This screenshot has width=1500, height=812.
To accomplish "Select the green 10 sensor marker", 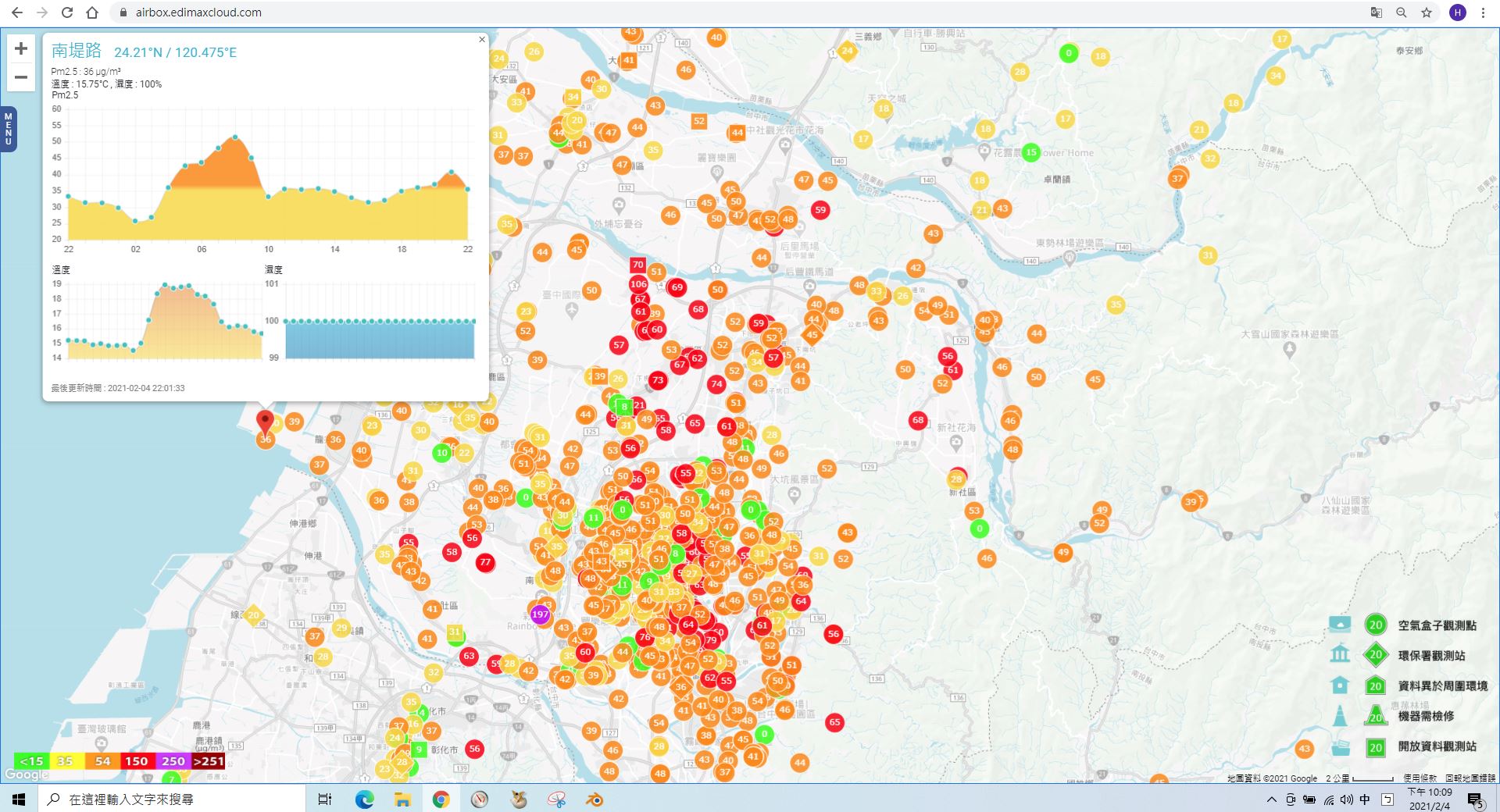I will (x=442, y=452).
